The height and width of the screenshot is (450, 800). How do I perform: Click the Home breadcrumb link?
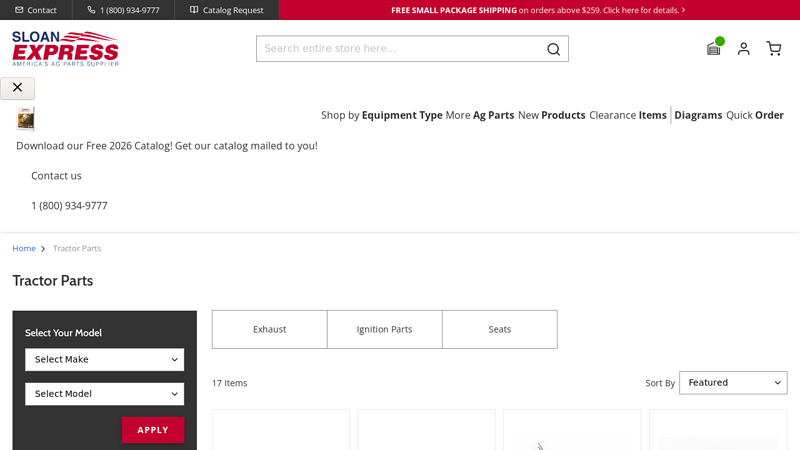(x=24, y=248)
